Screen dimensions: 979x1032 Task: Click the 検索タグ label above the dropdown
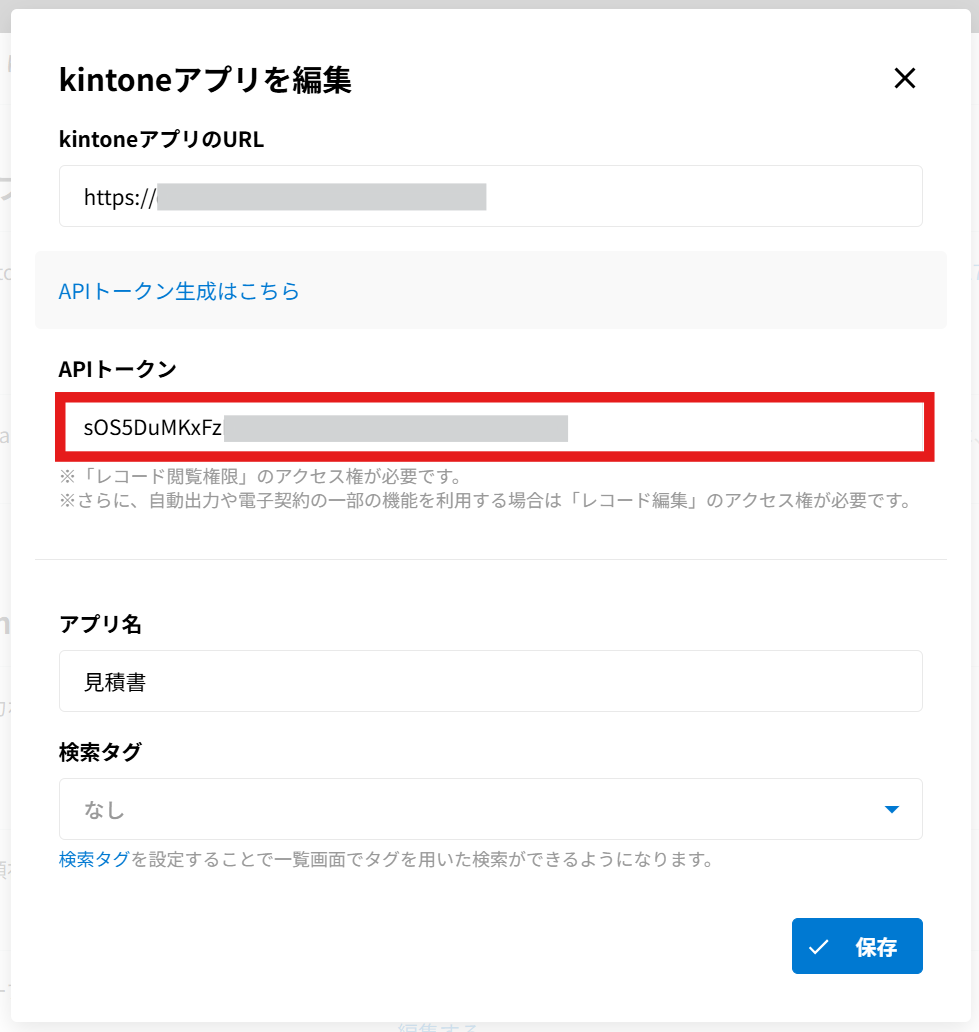100,752
